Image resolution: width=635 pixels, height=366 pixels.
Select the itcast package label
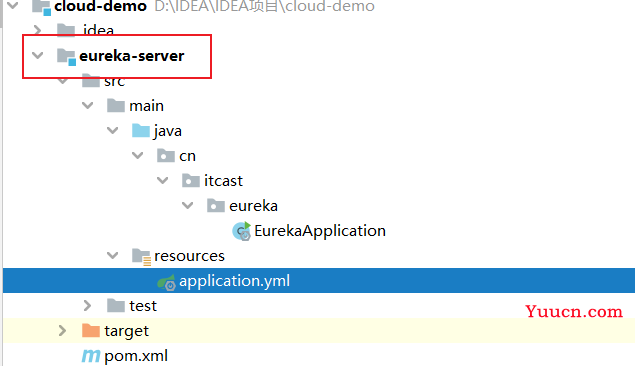point(223,181)
